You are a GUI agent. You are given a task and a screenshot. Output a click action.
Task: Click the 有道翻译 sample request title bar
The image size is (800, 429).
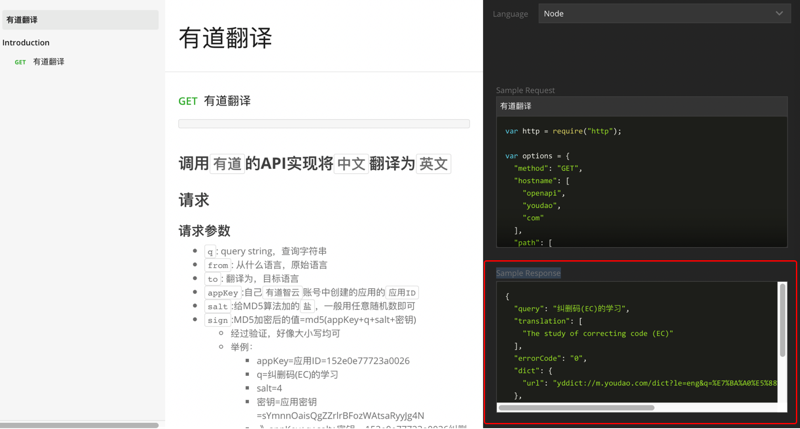(642, 106)
